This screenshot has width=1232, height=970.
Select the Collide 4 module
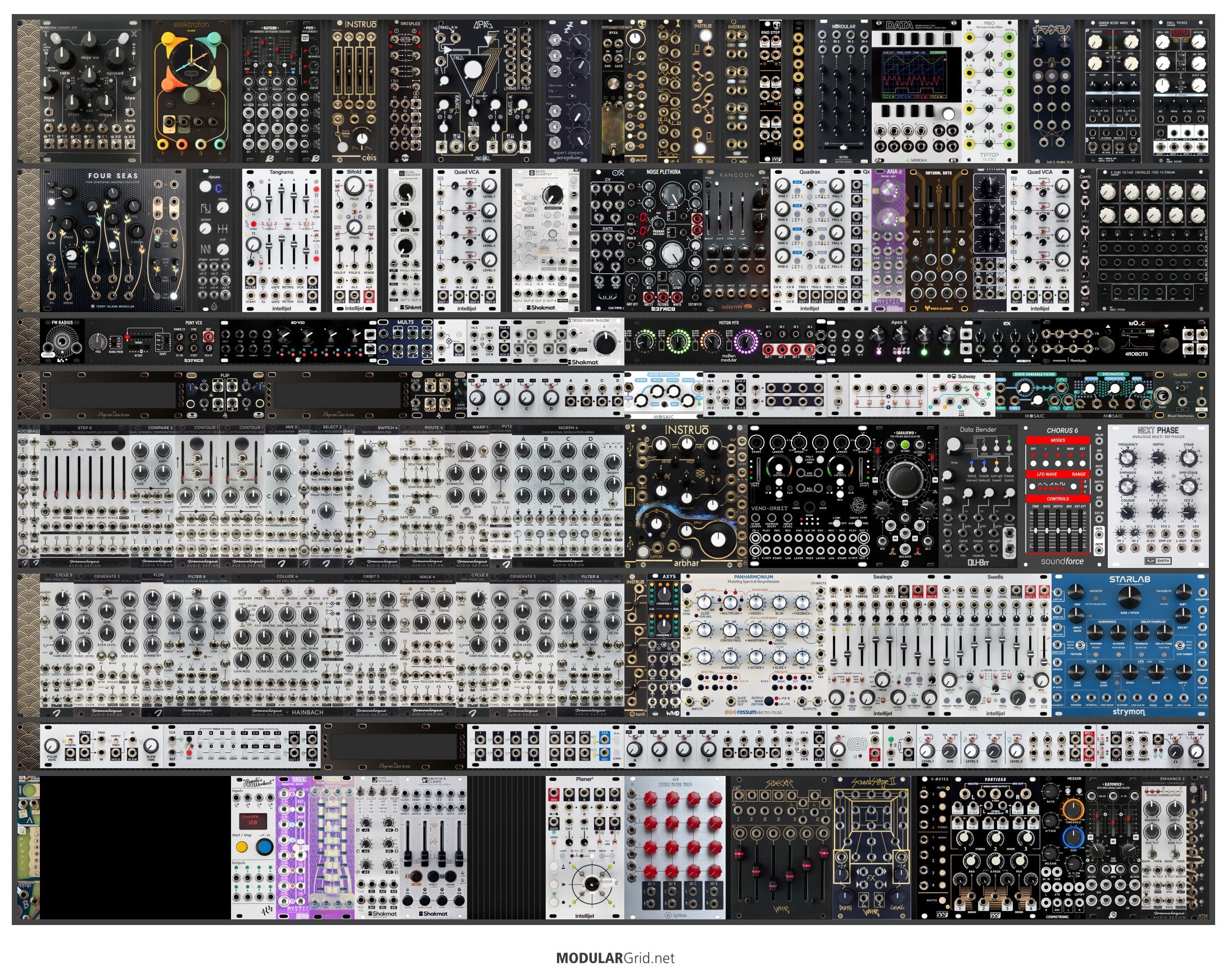tap(287, 645)
